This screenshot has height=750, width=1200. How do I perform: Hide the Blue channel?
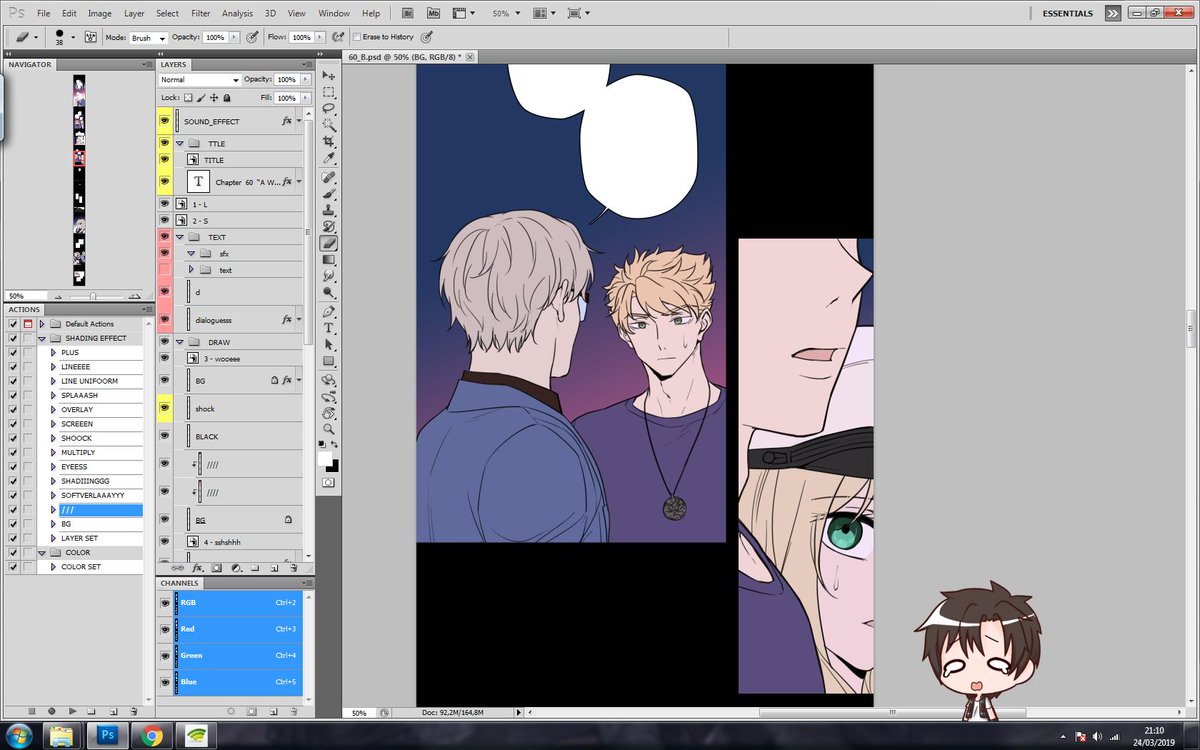coord(165,682)
